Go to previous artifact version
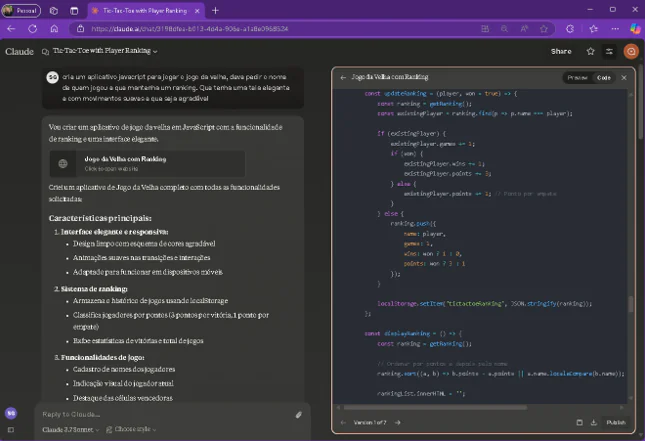Image resolution: width=645 pixels, height=441 pixels. (343, 422)
